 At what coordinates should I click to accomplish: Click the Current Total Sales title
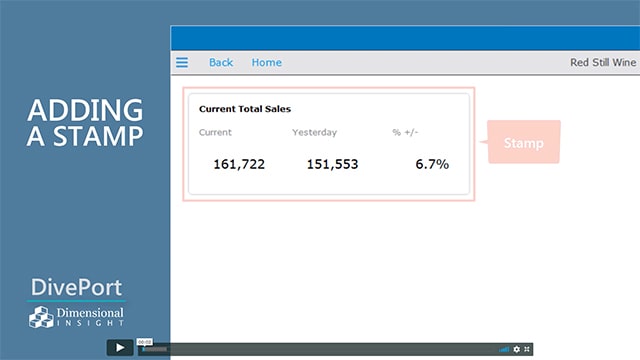tap(245, 109)
